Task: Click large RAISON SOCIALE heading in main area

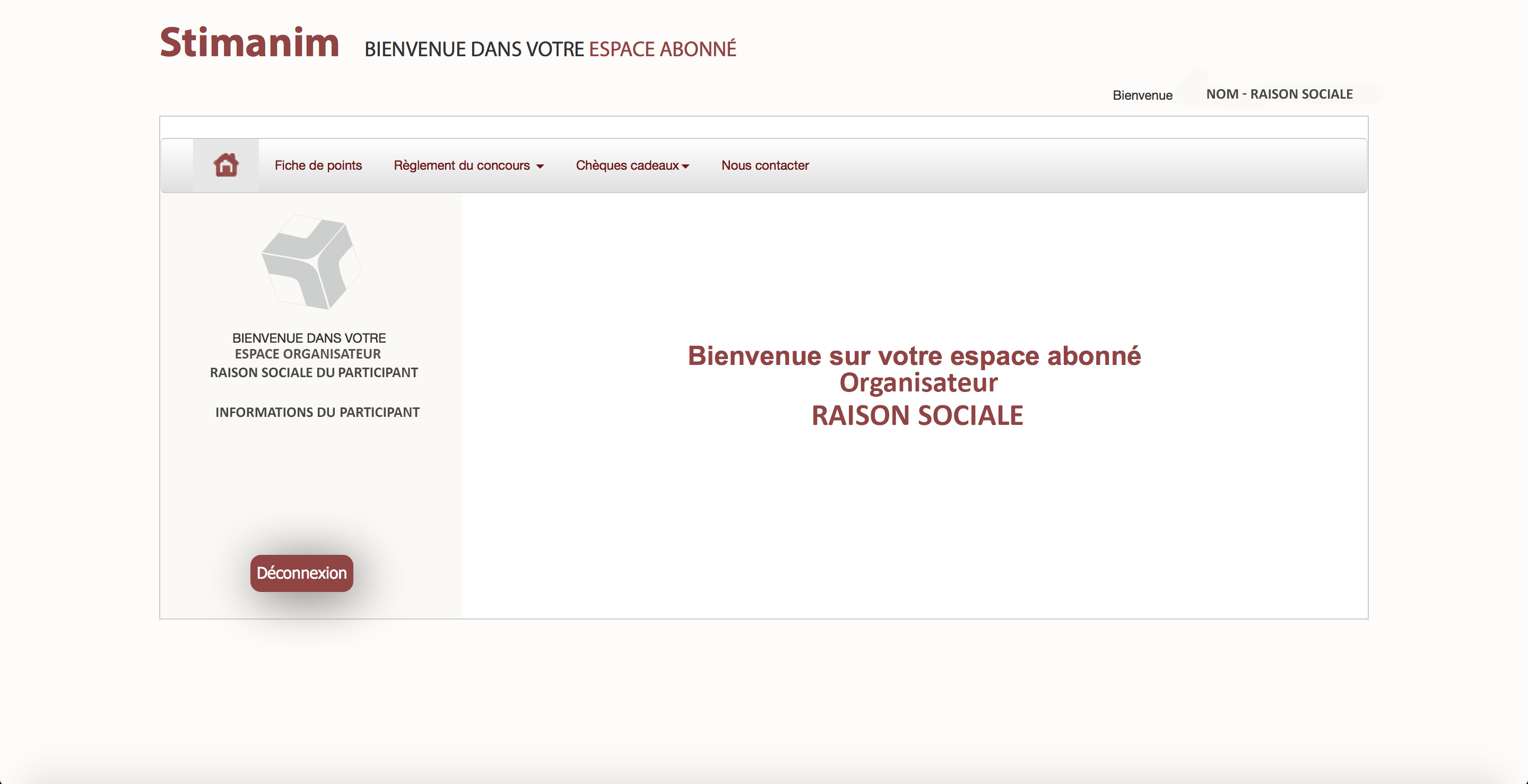Action: tap(917, 415)
